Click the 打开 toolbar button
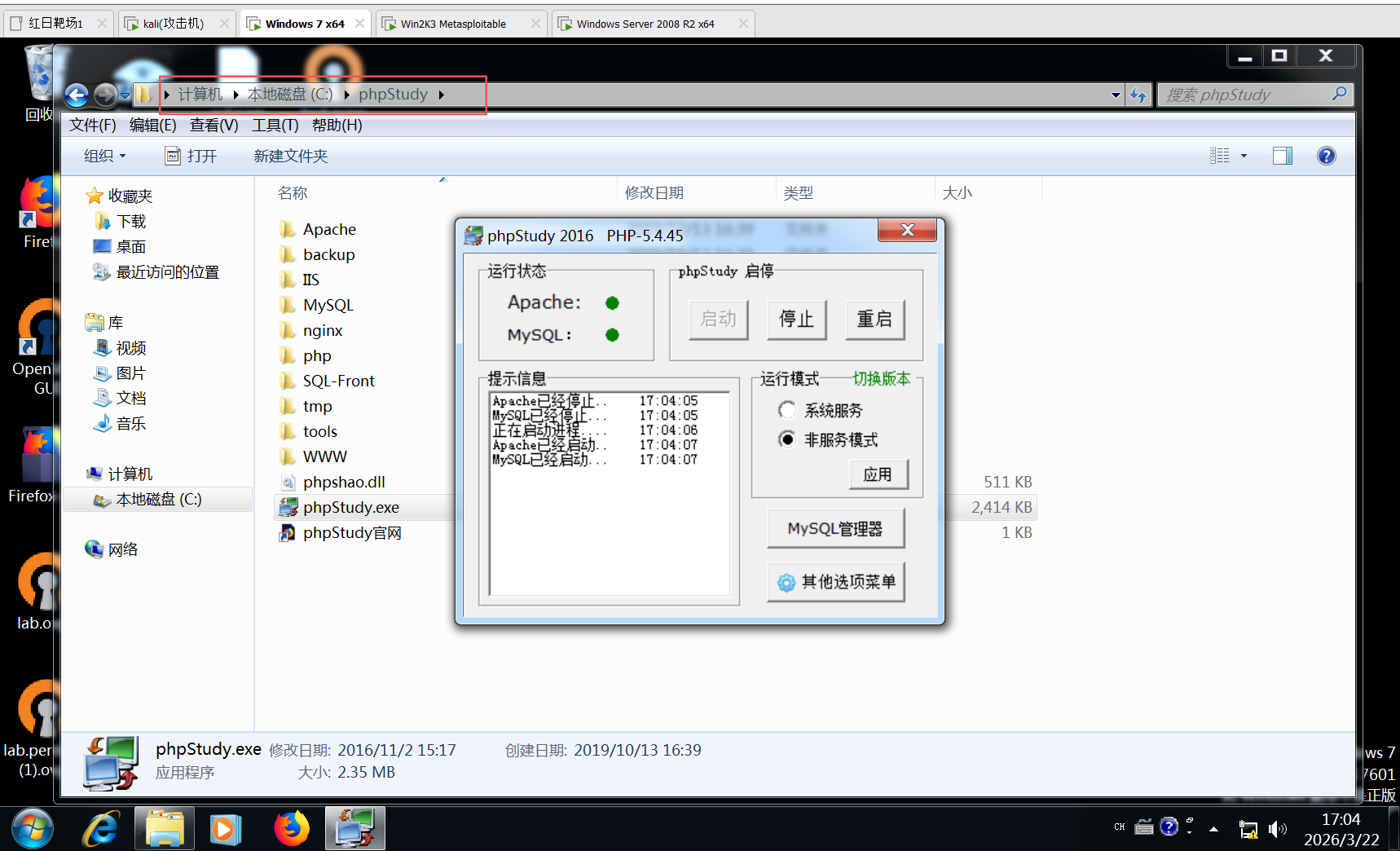1400x851 pixels. pyautogui.click(x=192, y=156)
